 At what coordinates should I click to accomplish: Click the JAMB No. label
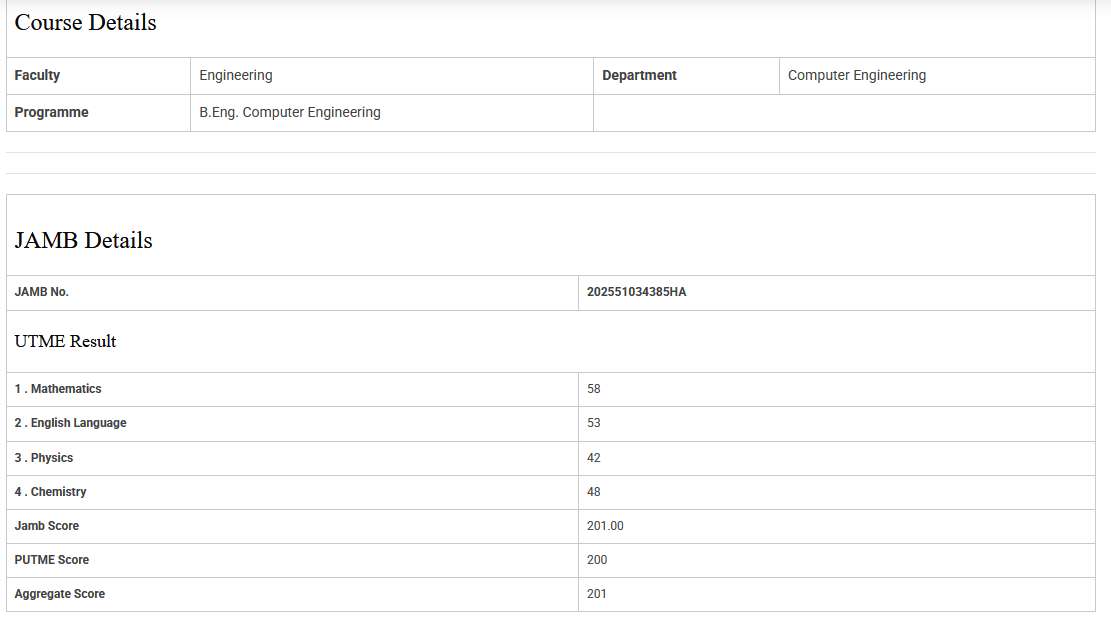click(42, 292)
